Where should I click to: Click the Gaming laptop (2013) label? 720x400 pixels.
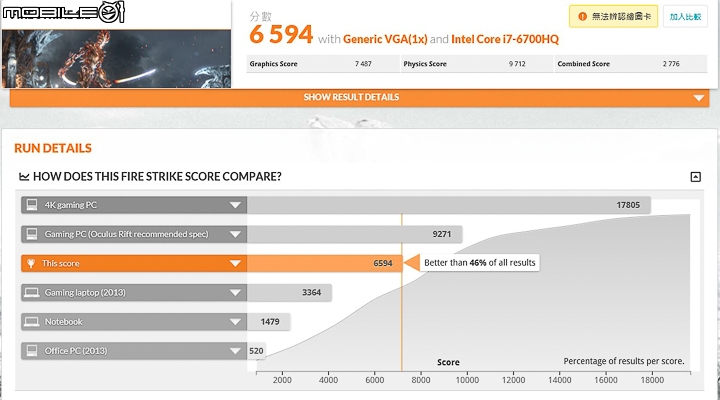(85, 293)
